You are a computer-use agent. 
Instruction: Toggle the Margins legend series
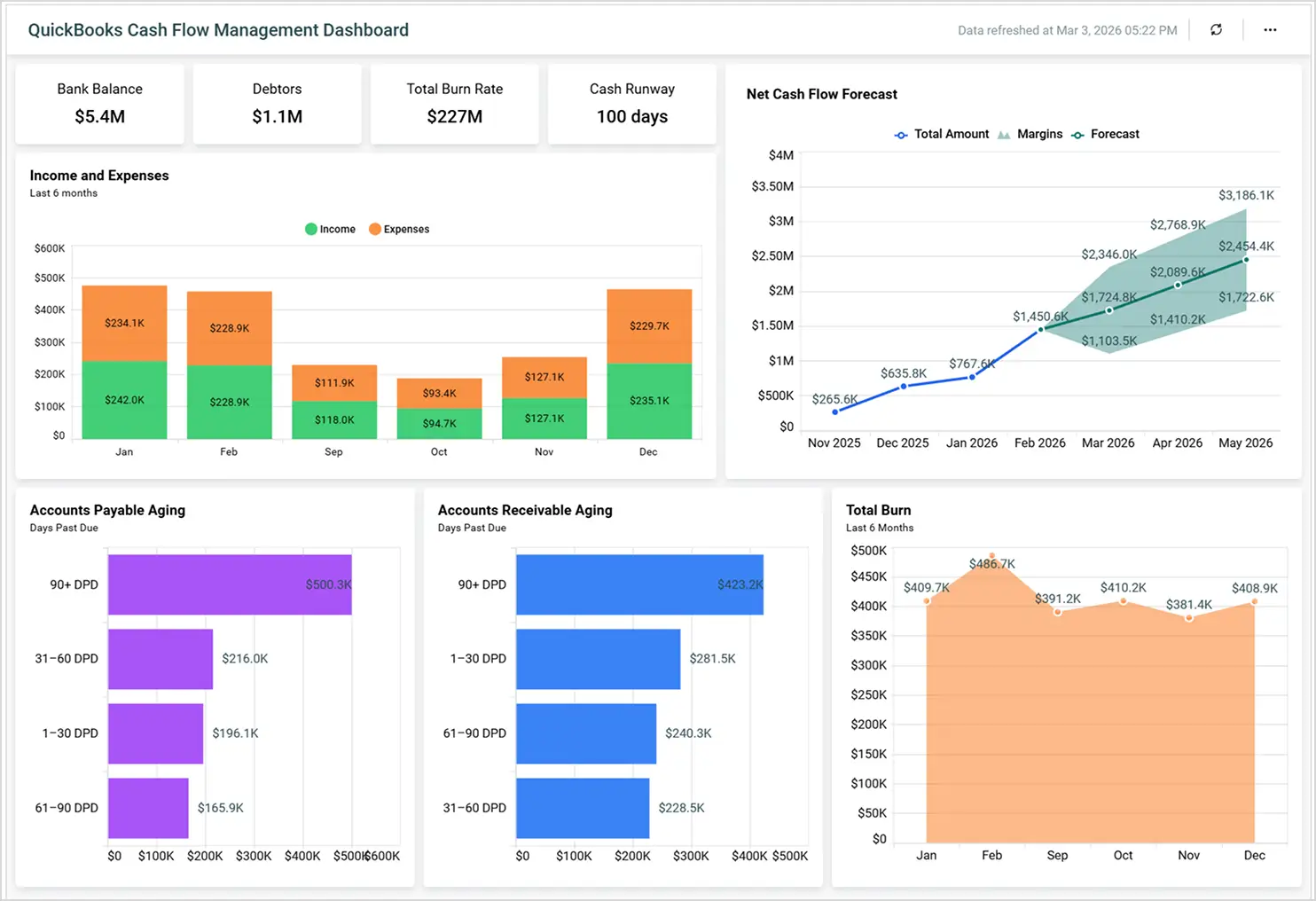pyautogui.click(x=1030, y=134)
